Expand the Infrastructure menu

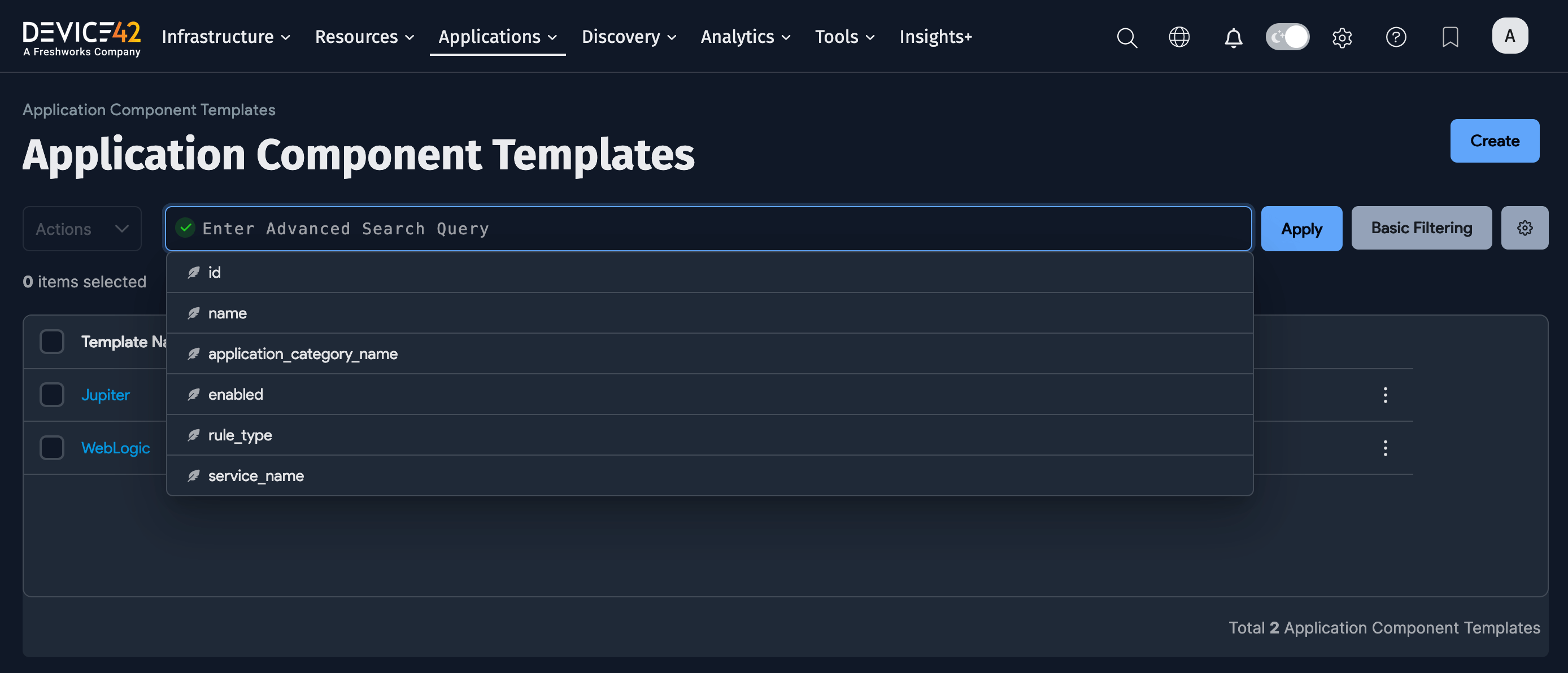[x=225, y=37]
